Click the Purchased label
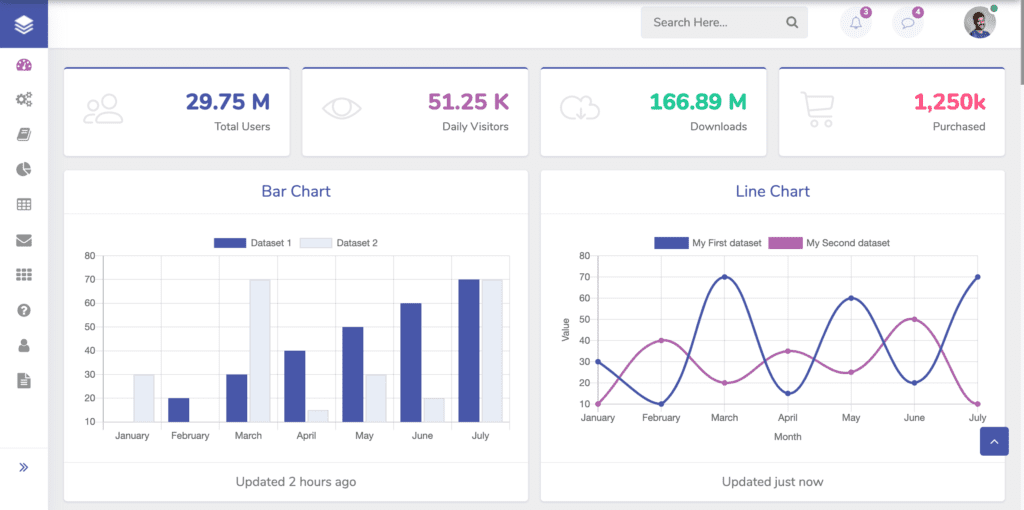Screen dimensions: 1024x510 click(x=959, y=127)
